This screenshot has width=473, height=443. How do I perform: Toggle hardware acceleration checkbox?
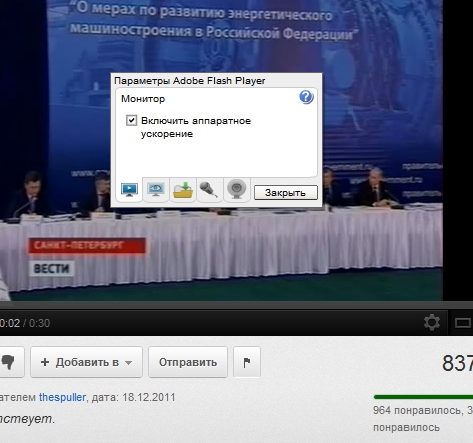131,120
